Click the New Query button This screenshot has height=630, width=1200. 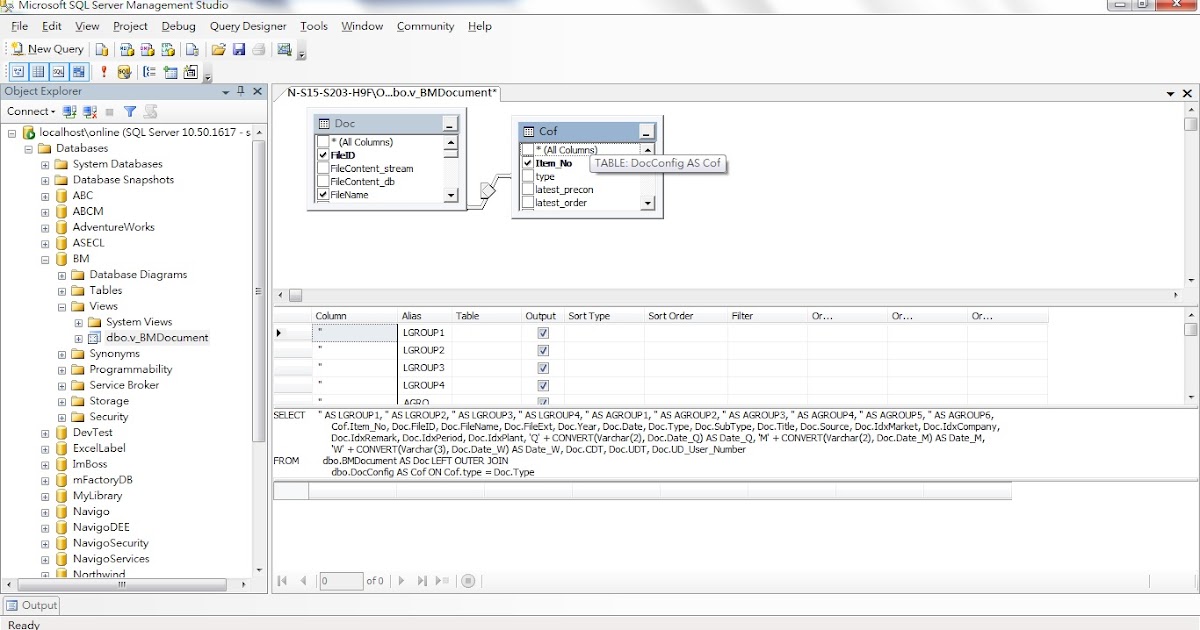[47, 49]
